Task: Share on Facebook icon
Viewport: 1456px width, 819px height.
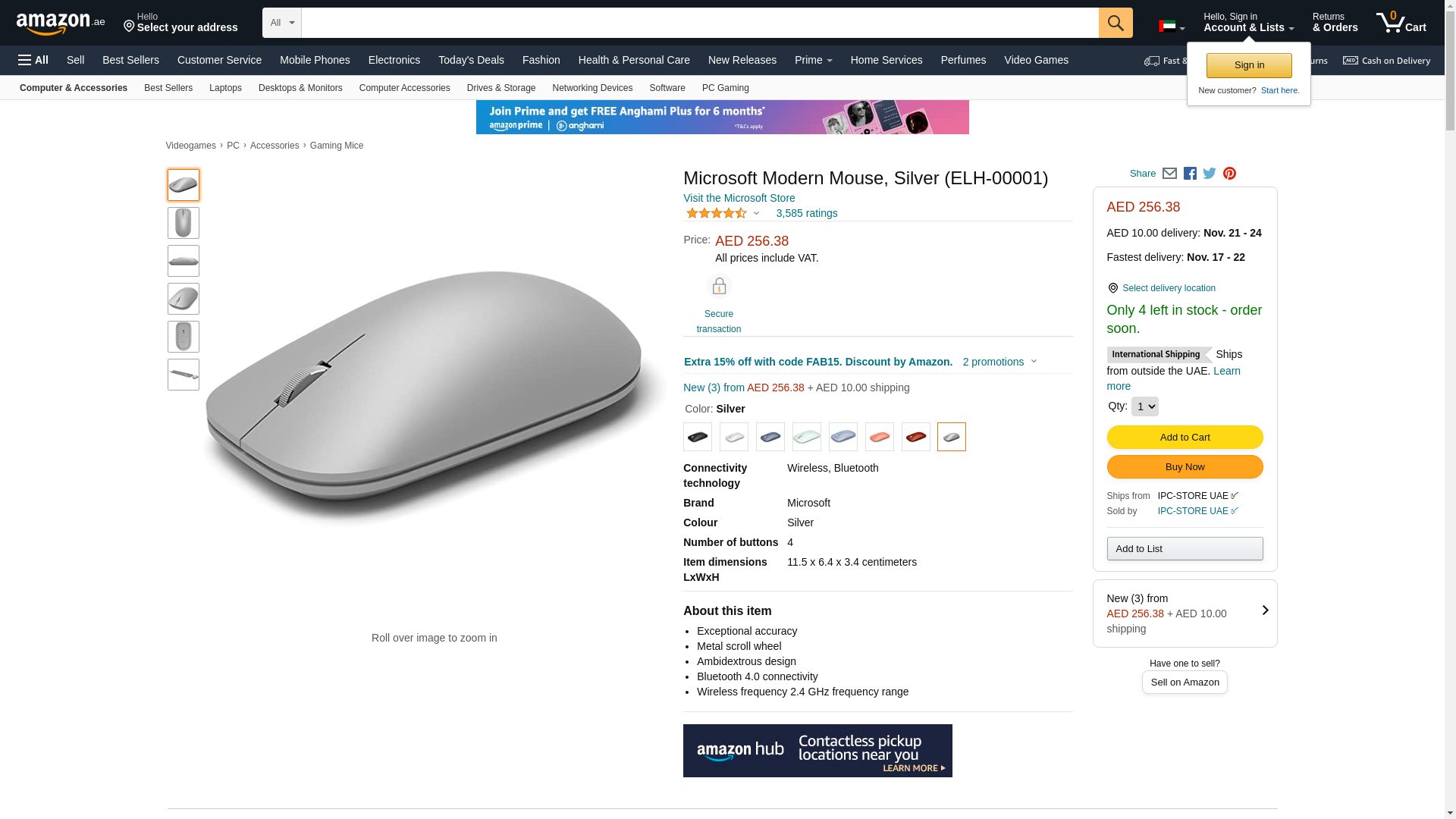Action: (x=1190, y=174)
